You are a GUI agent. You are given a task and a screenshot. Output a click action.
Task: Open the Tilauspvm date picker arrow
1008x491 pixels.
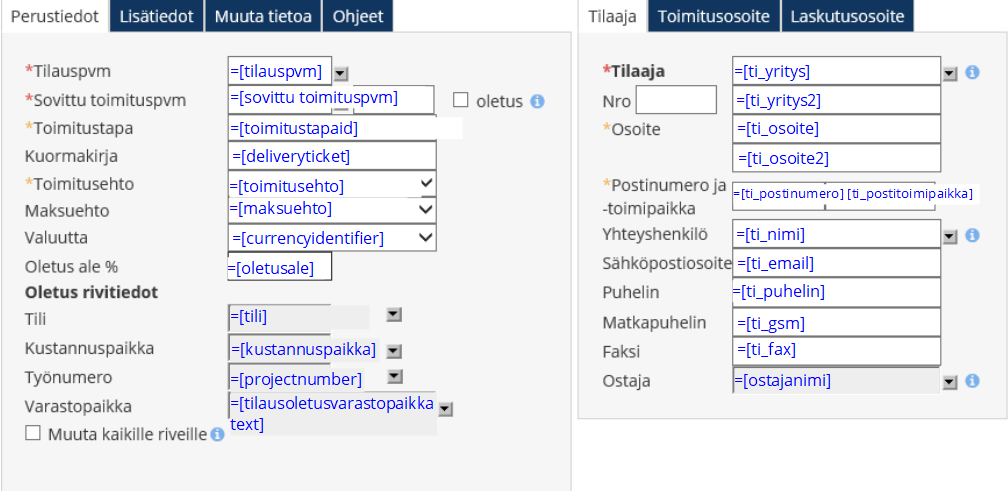[x=341, y=73]
